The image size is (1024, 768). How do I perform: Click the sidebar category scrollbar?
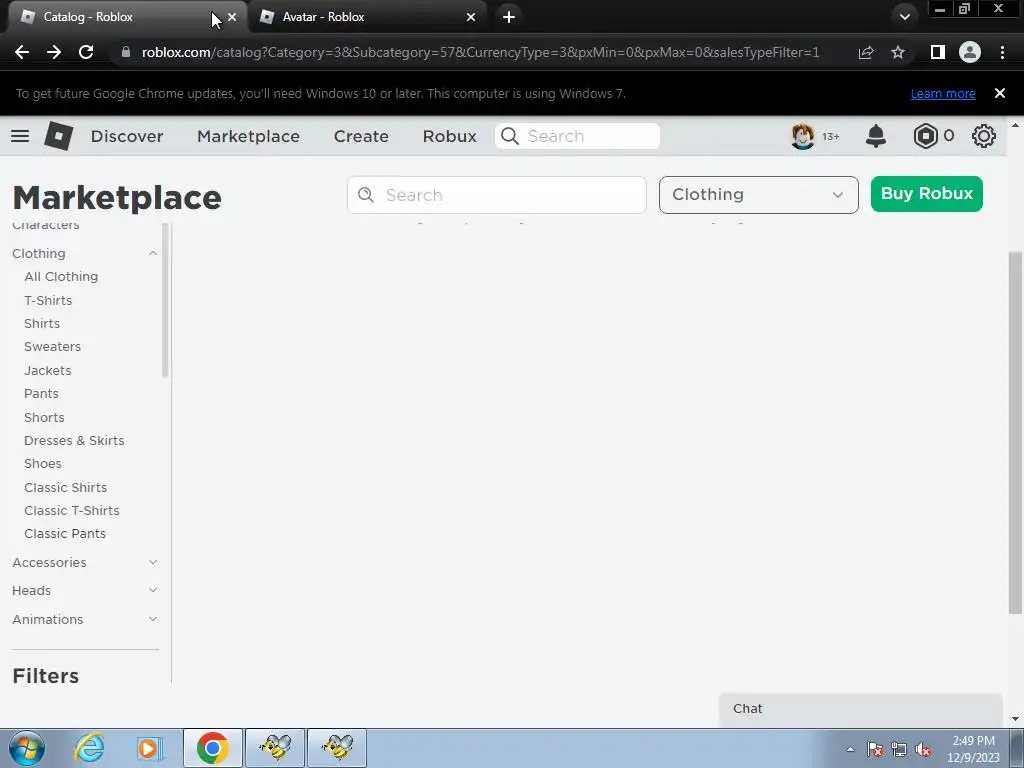[165, 300]
